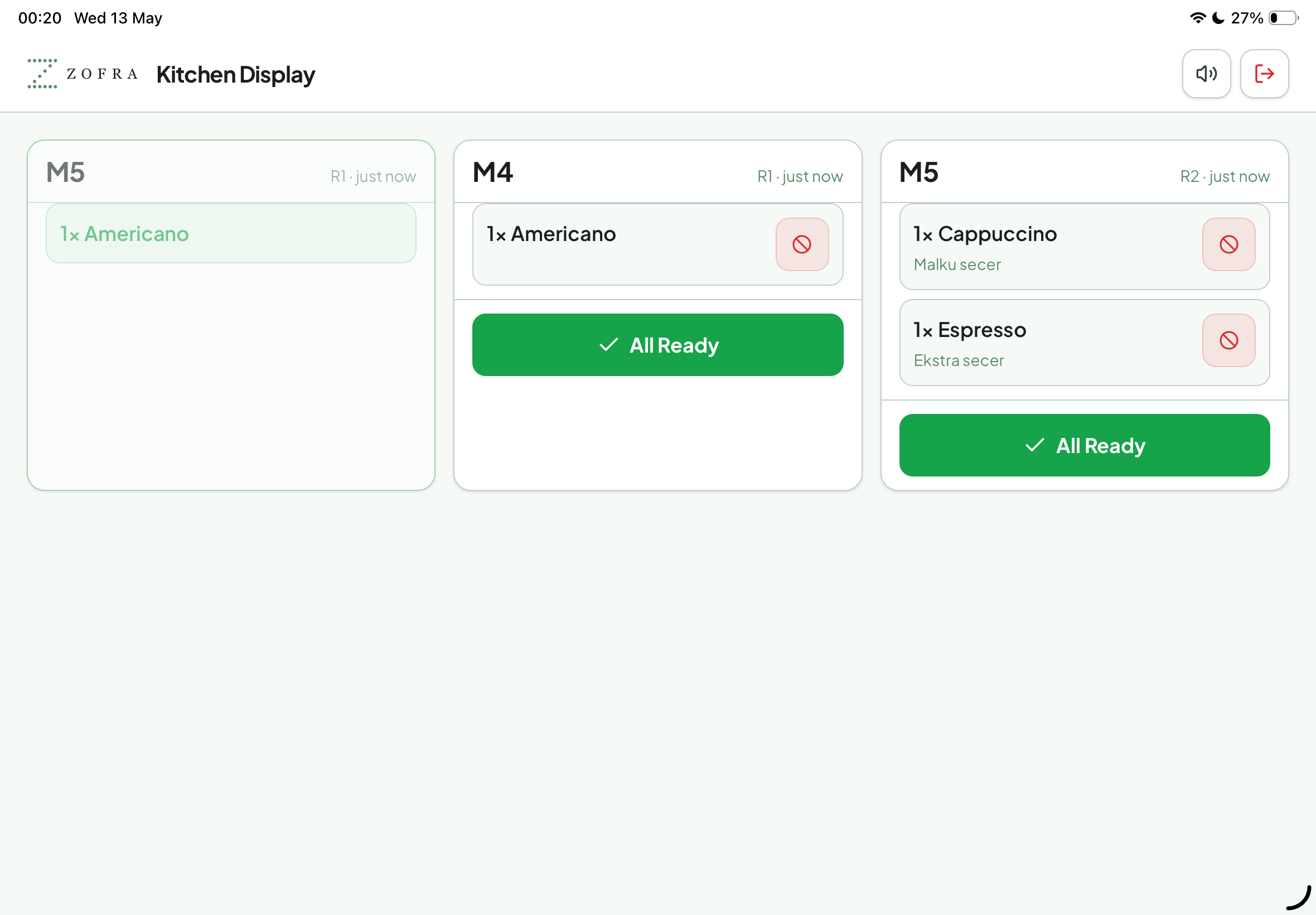1316x915 pixels.
Task: Cancel the Cappuccino item on M5
Action: [x=1228, y=244]
